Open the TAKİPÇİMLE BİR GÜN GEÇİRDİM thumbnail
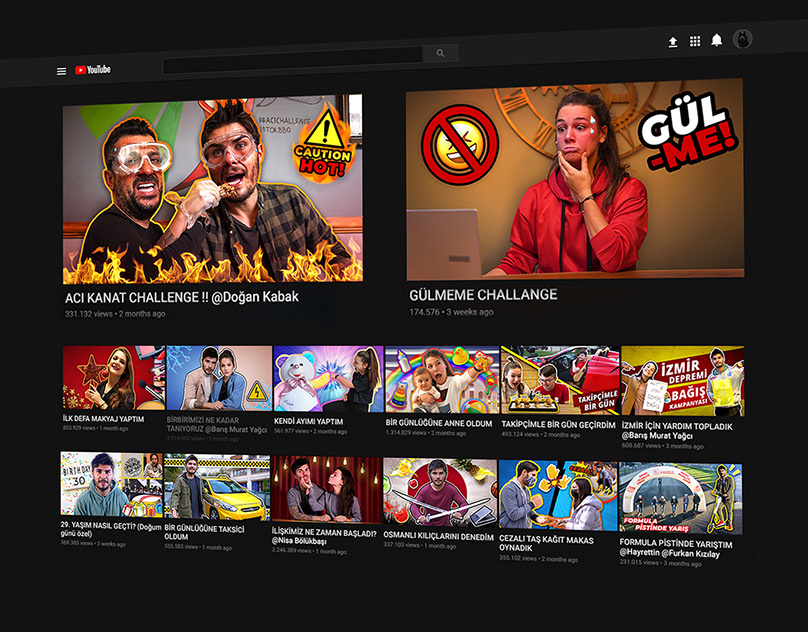Screen dimensions: 808x632 coord(560,380)
